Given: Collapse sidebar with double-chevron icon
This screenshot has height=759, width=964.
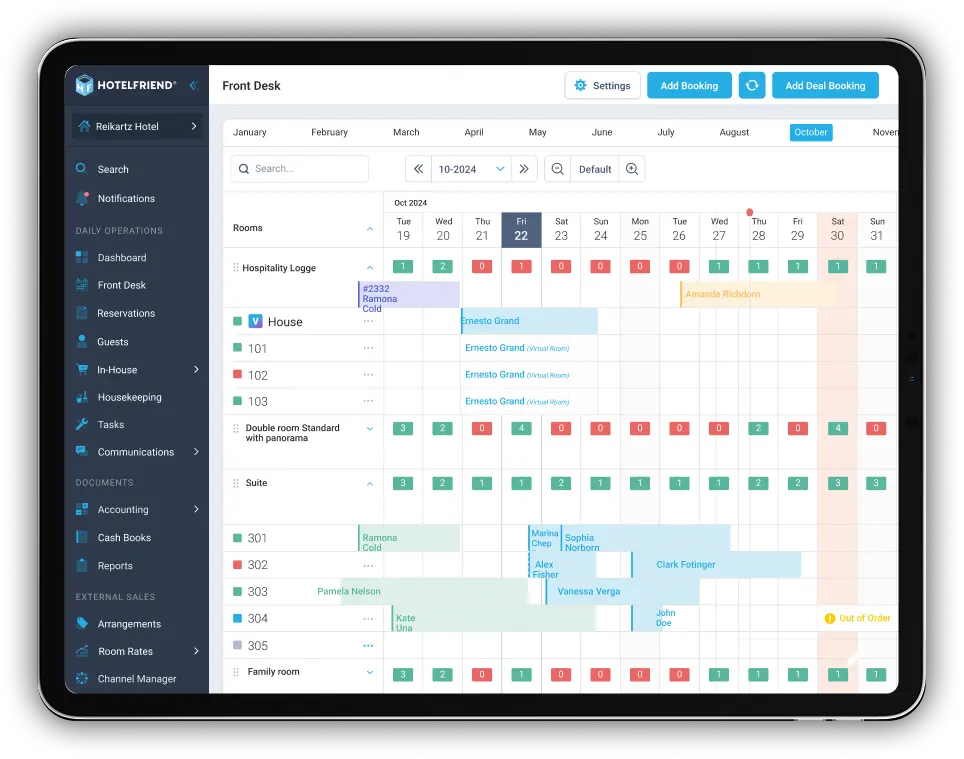Looking at the screenshot, I should click(x=194, y=85).
